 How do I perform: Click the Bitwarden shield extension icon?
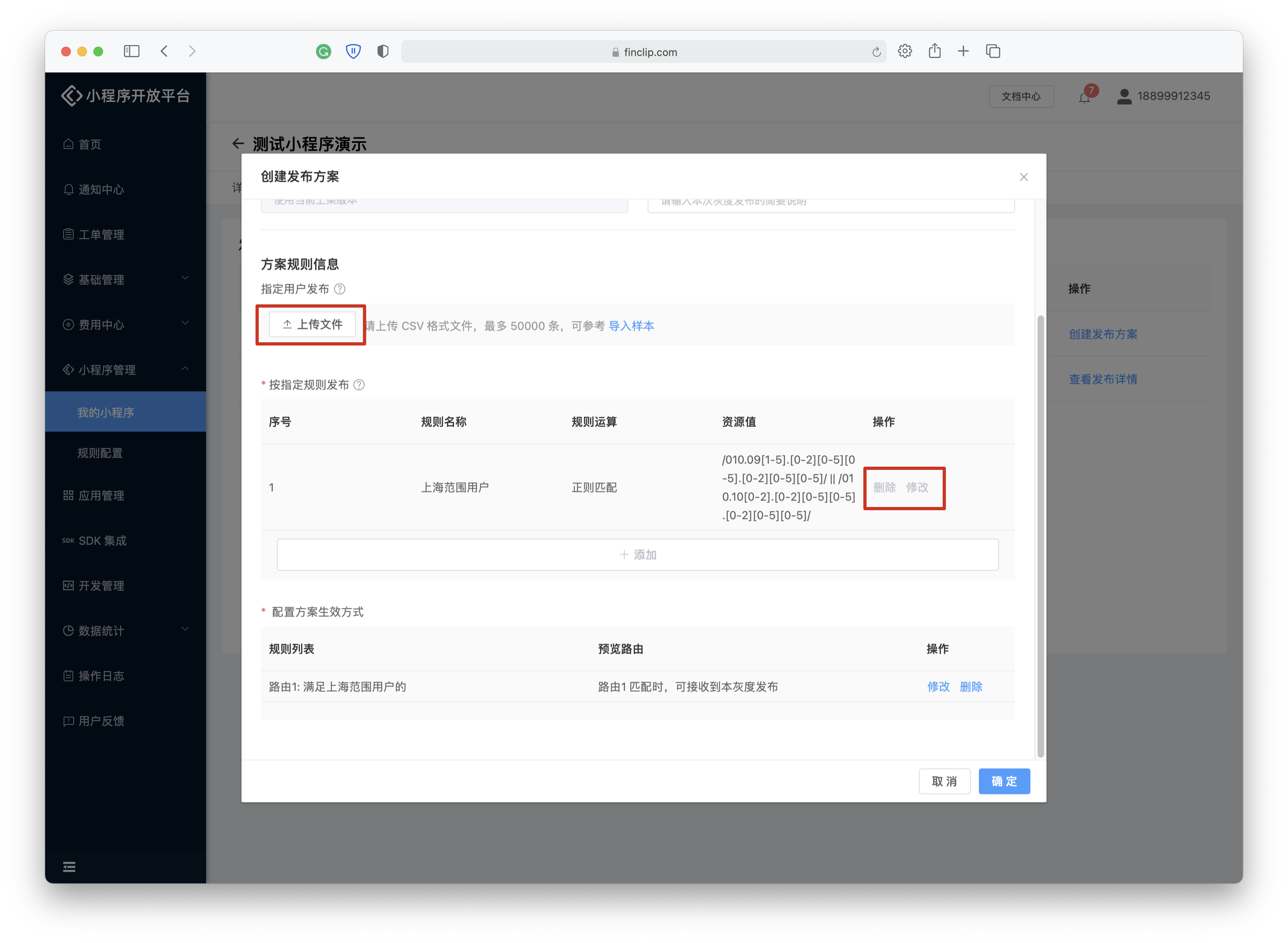point(353,52)
